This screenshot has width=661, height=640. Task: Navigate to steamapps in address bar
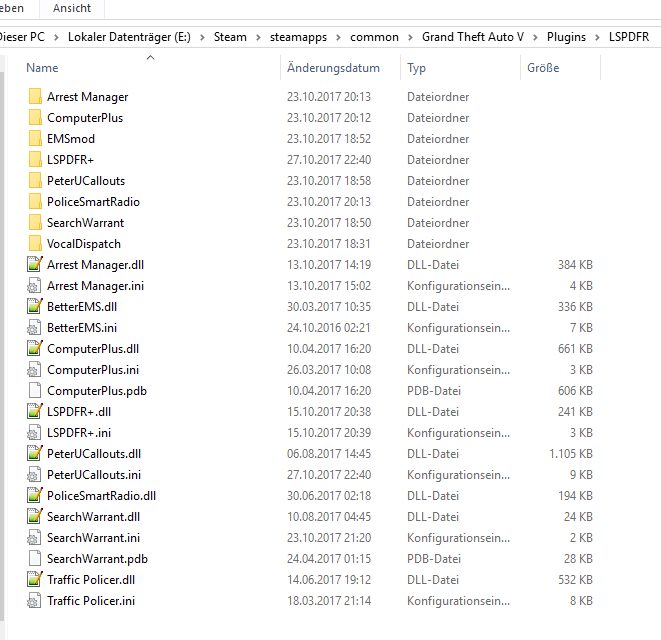[x=298, y=37]
